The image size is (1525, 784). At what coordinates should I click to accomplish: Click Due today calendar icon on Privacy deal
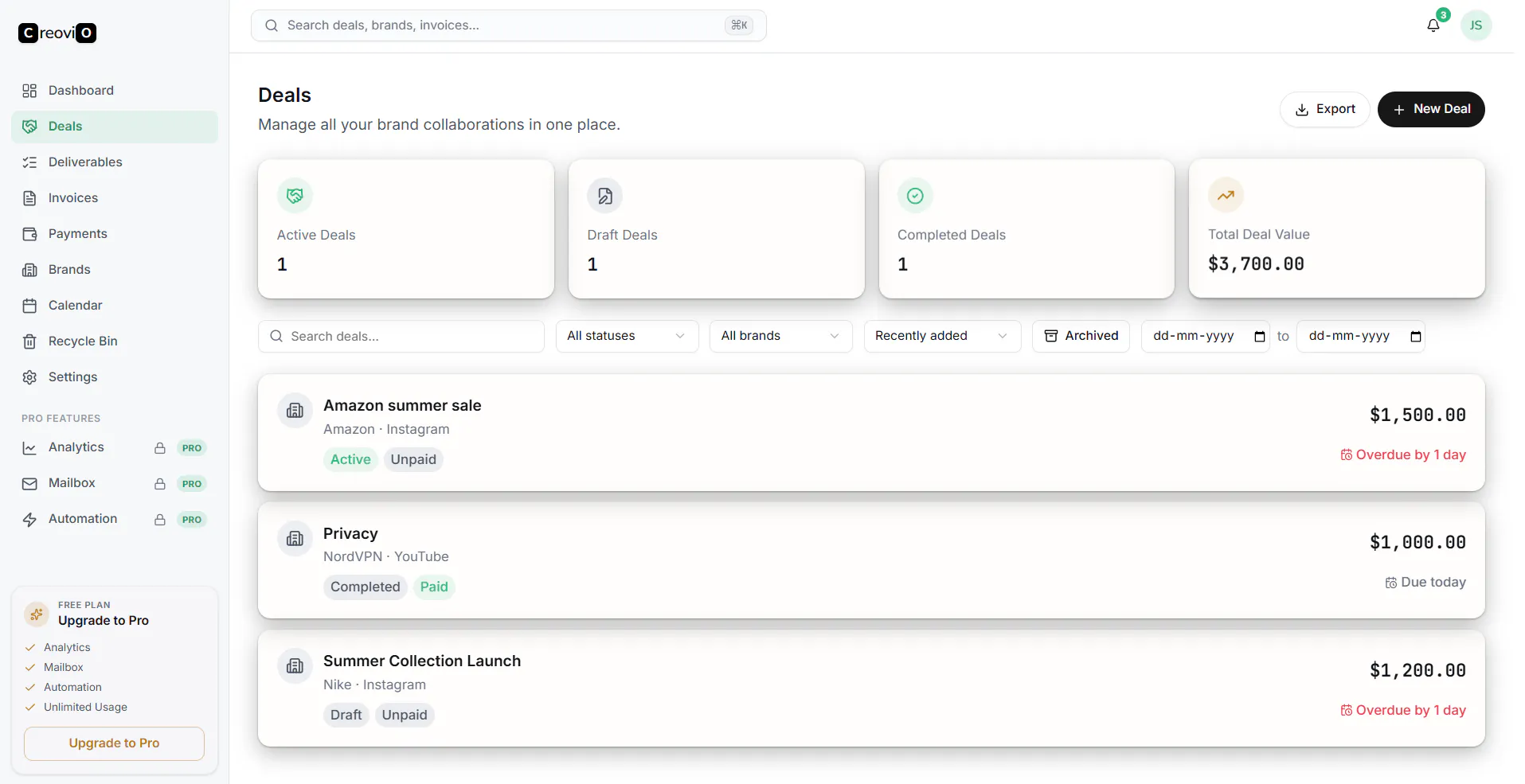point(1390,583)
